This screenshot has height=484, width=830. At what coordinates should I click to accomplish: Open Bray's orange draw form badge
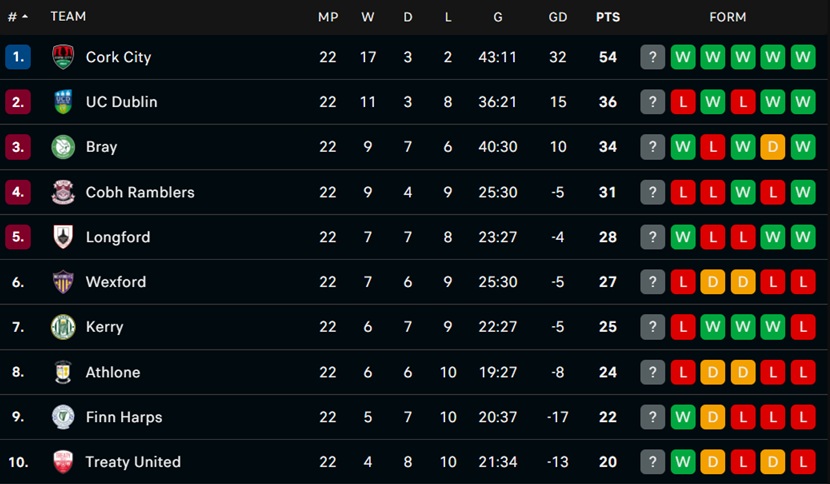click(x=773, y=147)
